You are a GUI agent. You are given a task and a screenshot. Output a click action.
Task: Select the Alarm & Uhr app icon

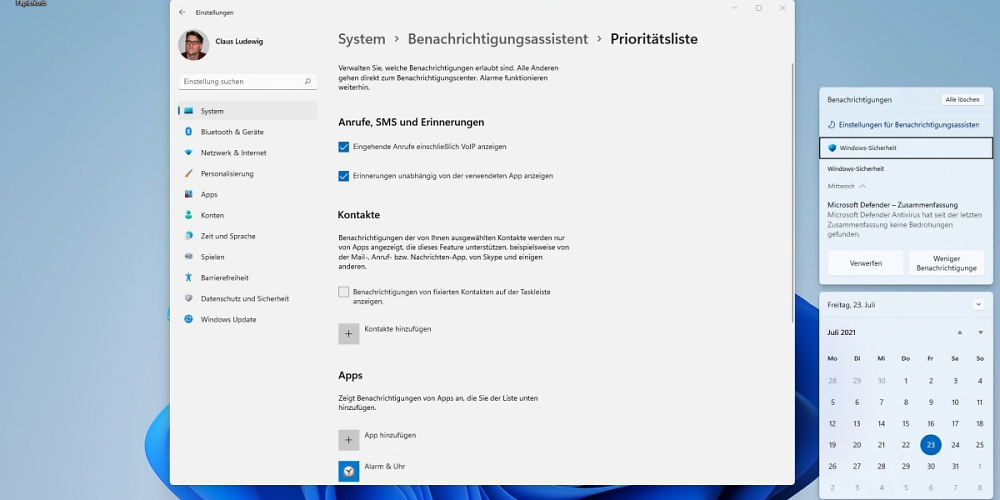349,471
